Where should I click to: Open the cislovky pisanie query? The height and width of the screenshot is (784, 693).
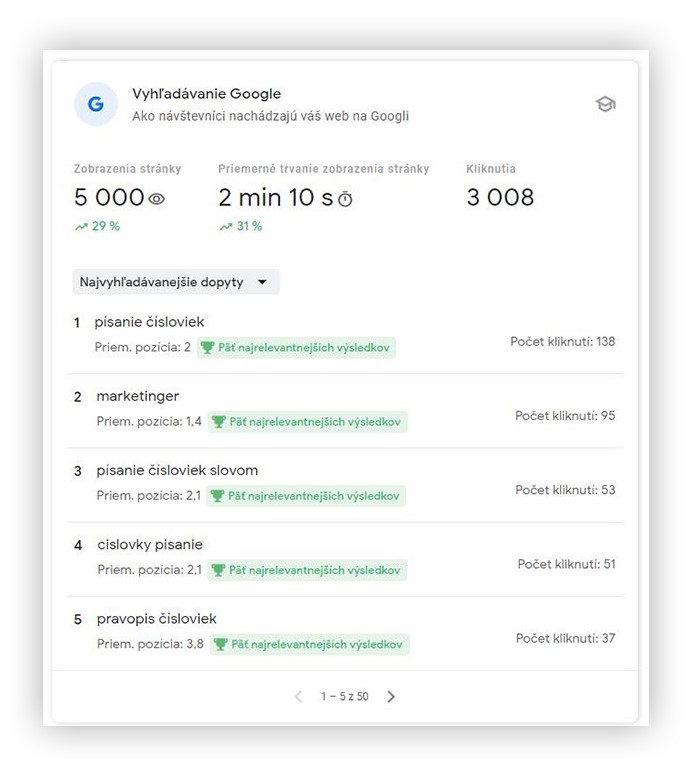point(150,544)
